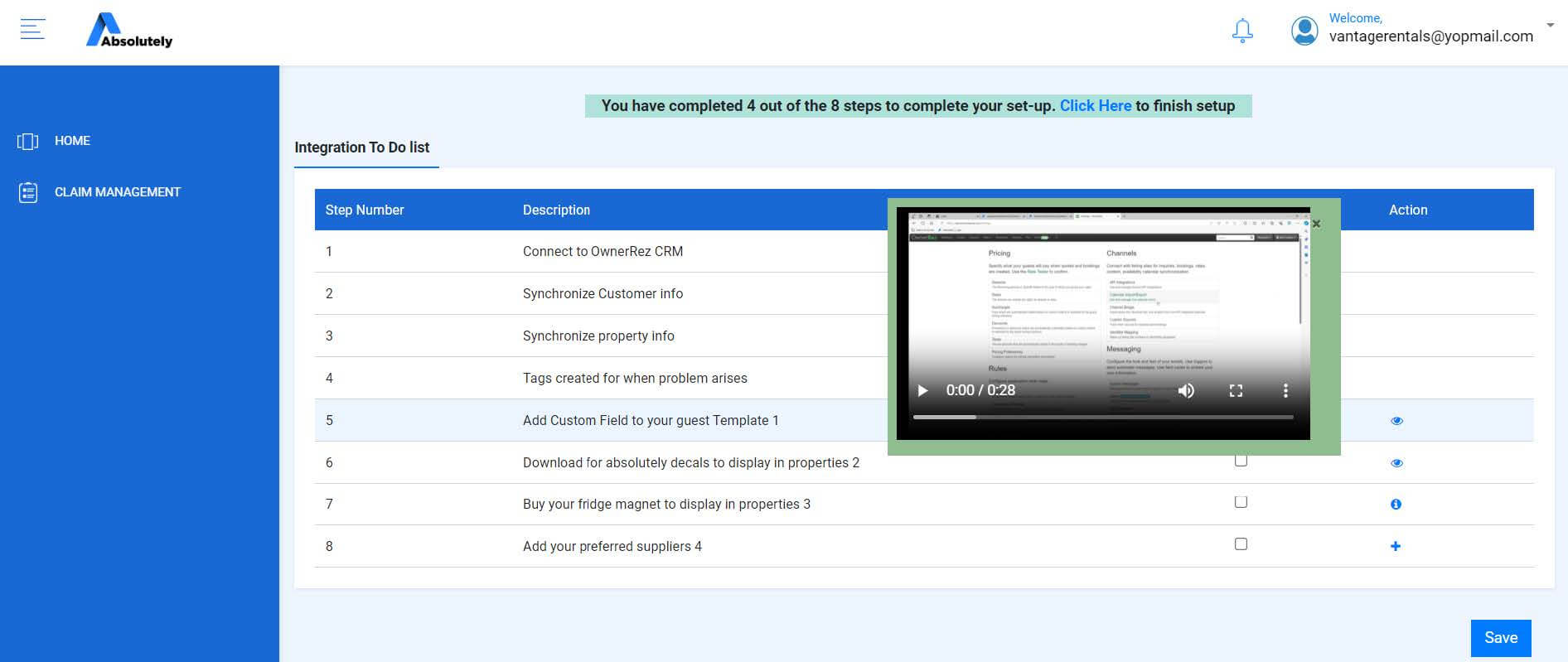The height and width of the screenshot is (662, 1568).
Task: Check the box for fridge magnet step
Action: [1241, 502]
